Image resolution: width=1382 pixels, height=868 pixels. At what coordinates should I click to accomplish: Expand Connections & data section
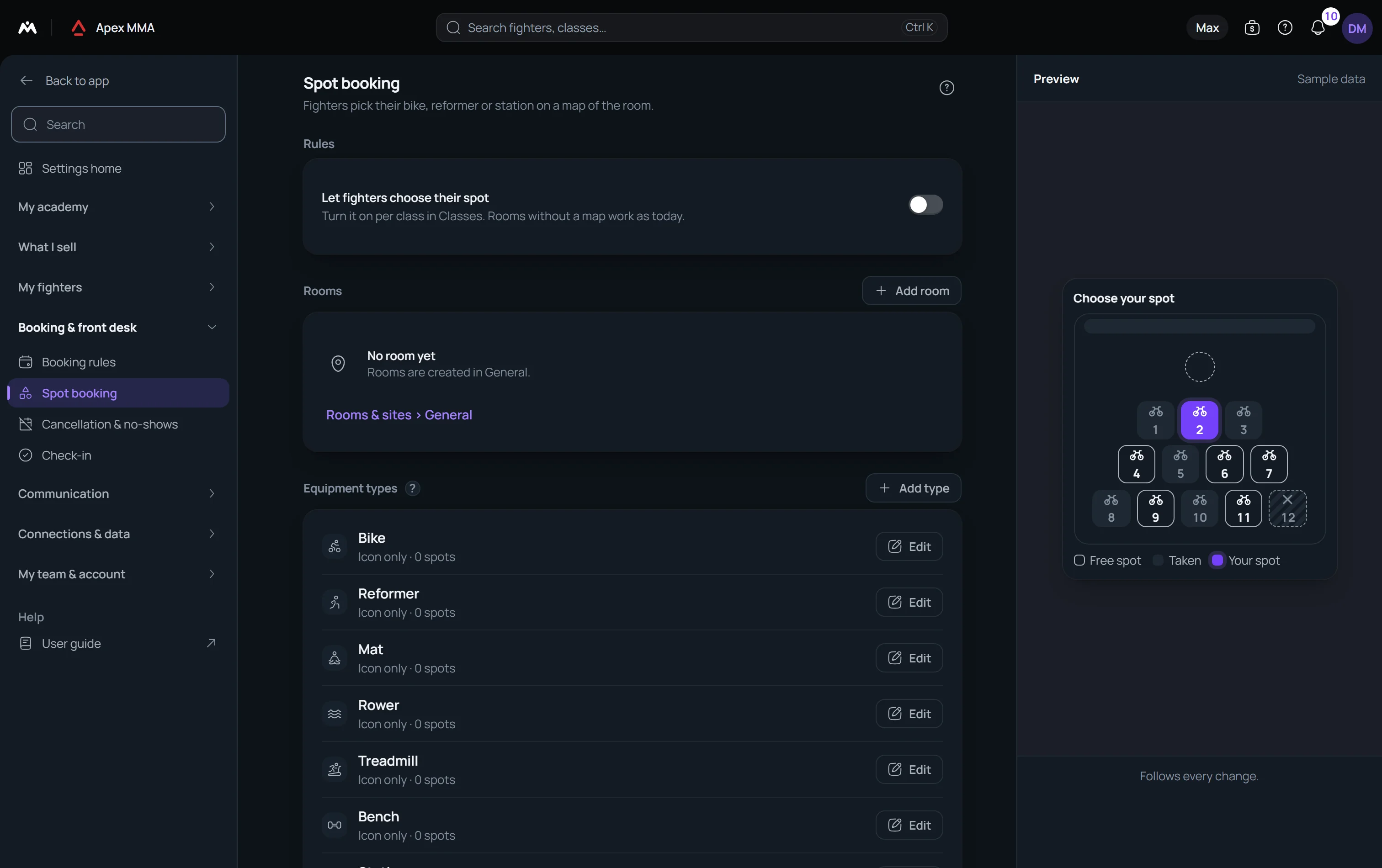pos(118,534)
